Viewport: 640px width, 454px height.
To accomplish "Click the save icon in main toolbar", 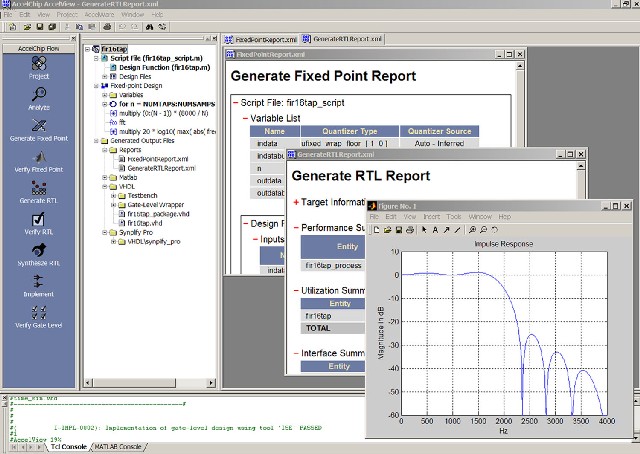I will tap(40, 27).
